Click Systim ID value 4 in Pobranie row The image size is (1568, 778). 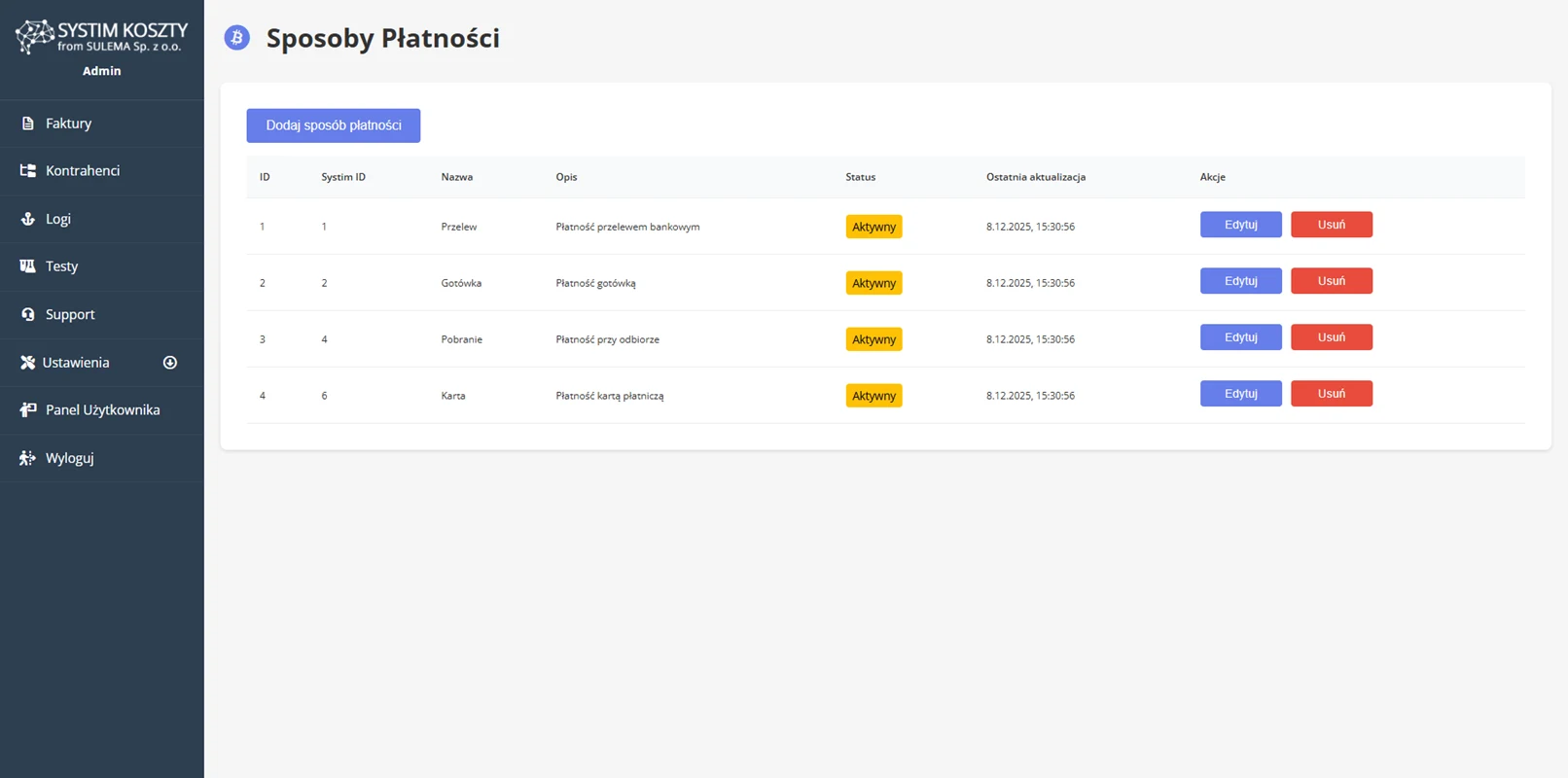tap(324, 339)
